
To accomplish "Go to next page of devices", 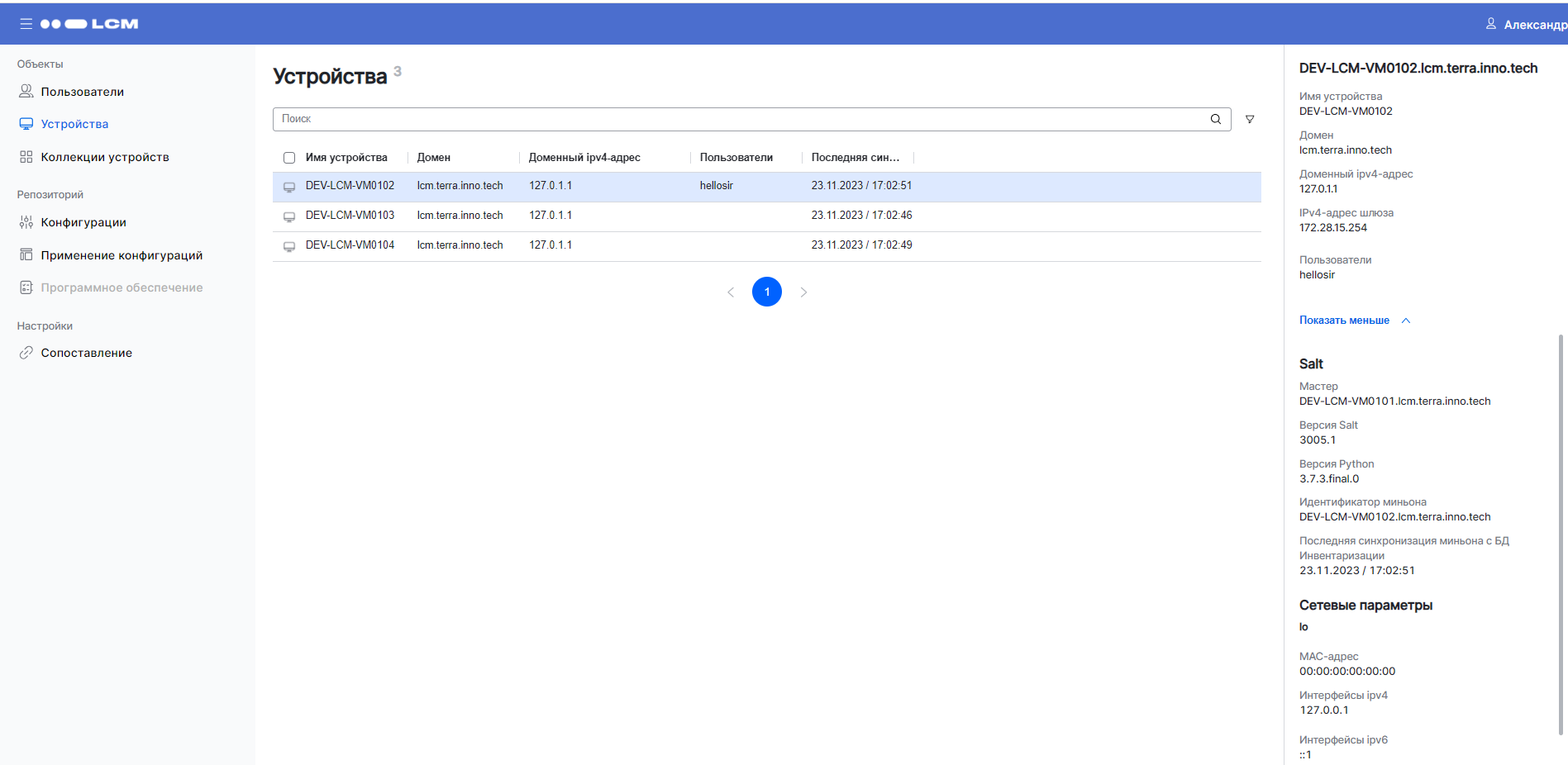I will (803, 292).
